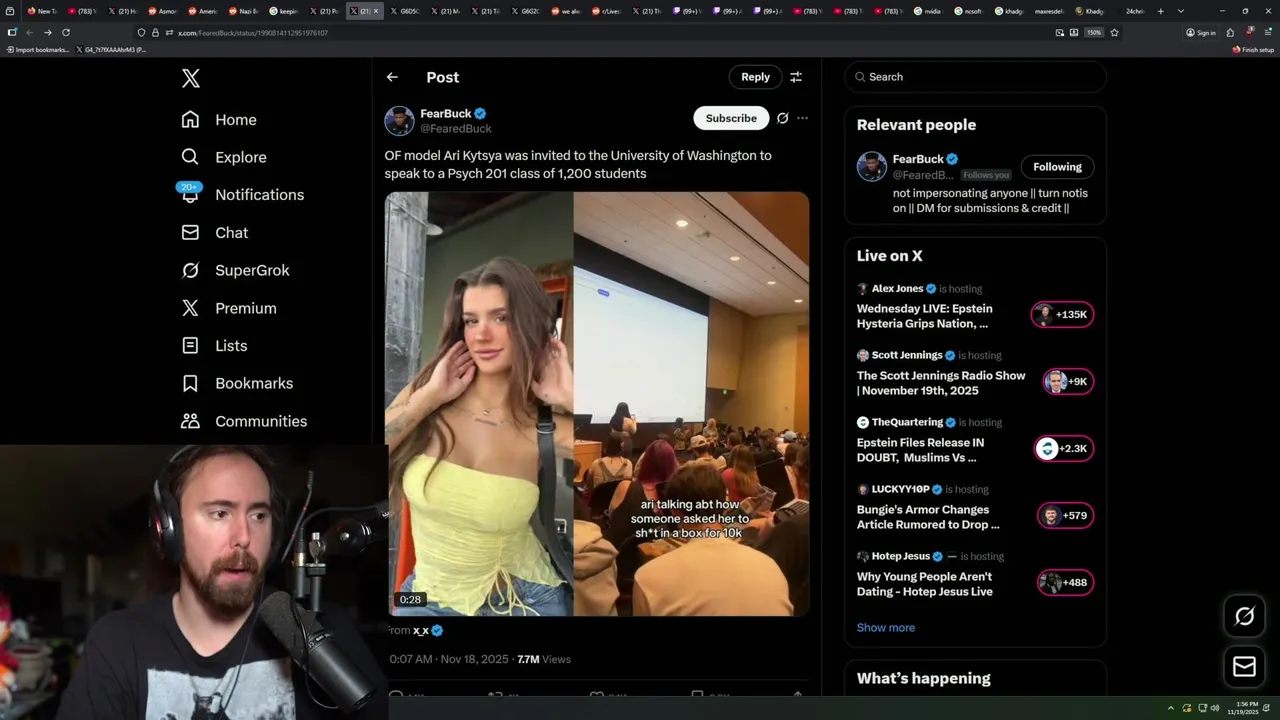
Task: Open Communities in the X sidebar
Action: [244, 421]
